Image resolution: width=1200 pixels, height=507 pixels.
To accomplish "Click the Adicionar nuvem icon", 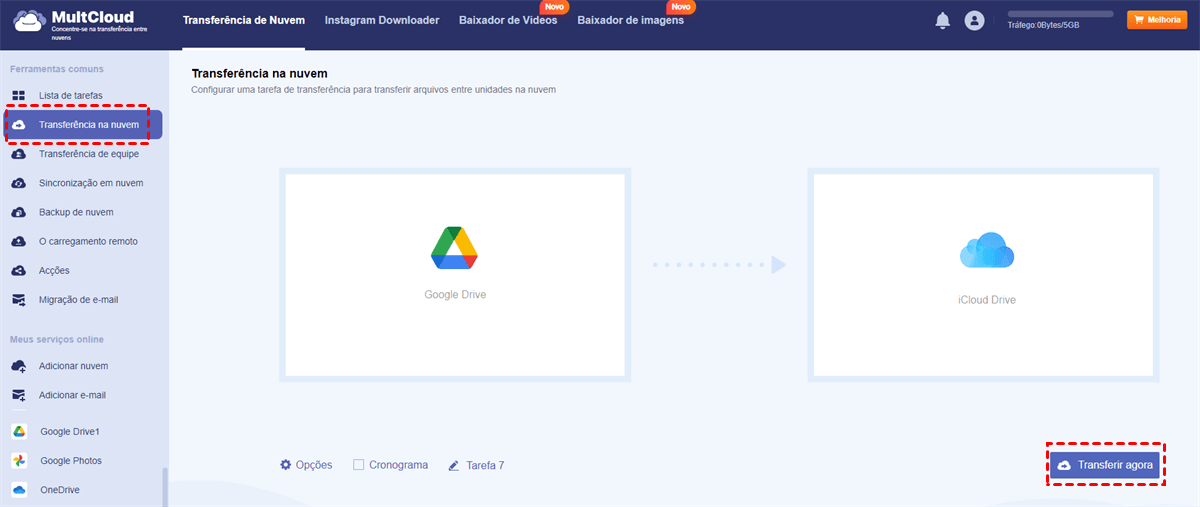I will pyautogui.click(x=18, y=366).
